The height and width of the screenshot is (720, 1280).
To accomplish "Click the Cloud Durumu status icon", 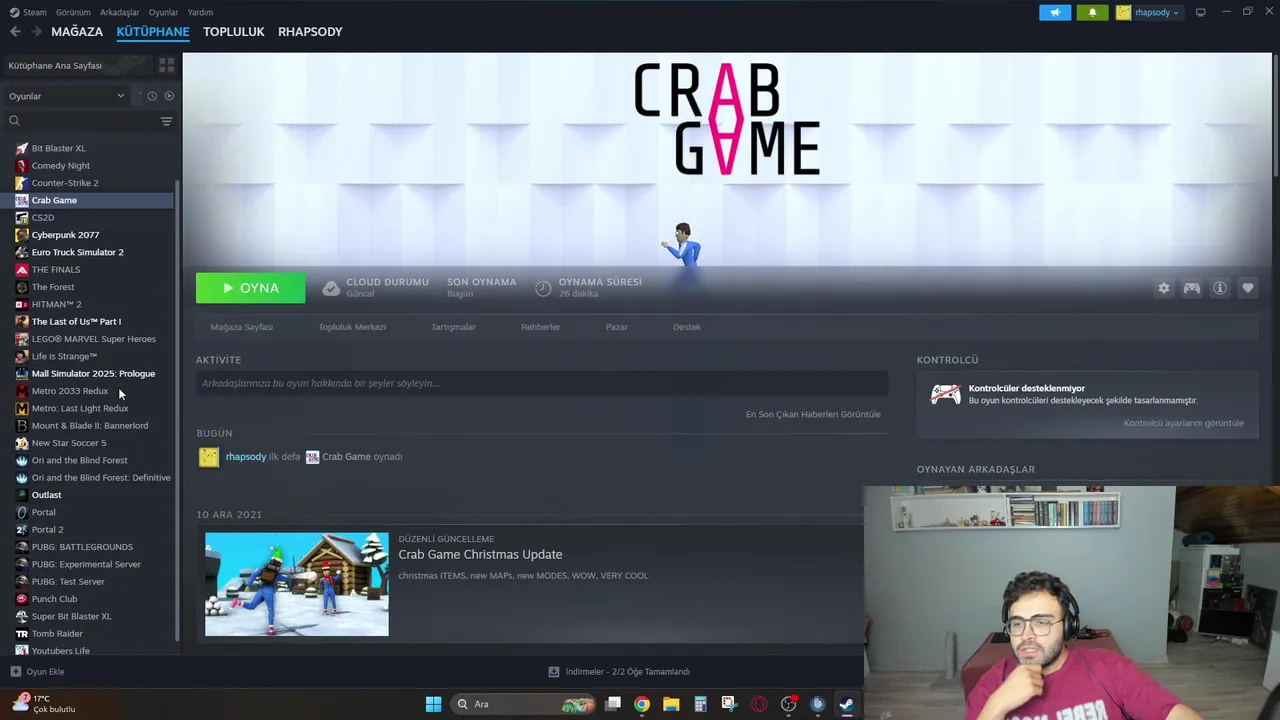I will (331, 288).
